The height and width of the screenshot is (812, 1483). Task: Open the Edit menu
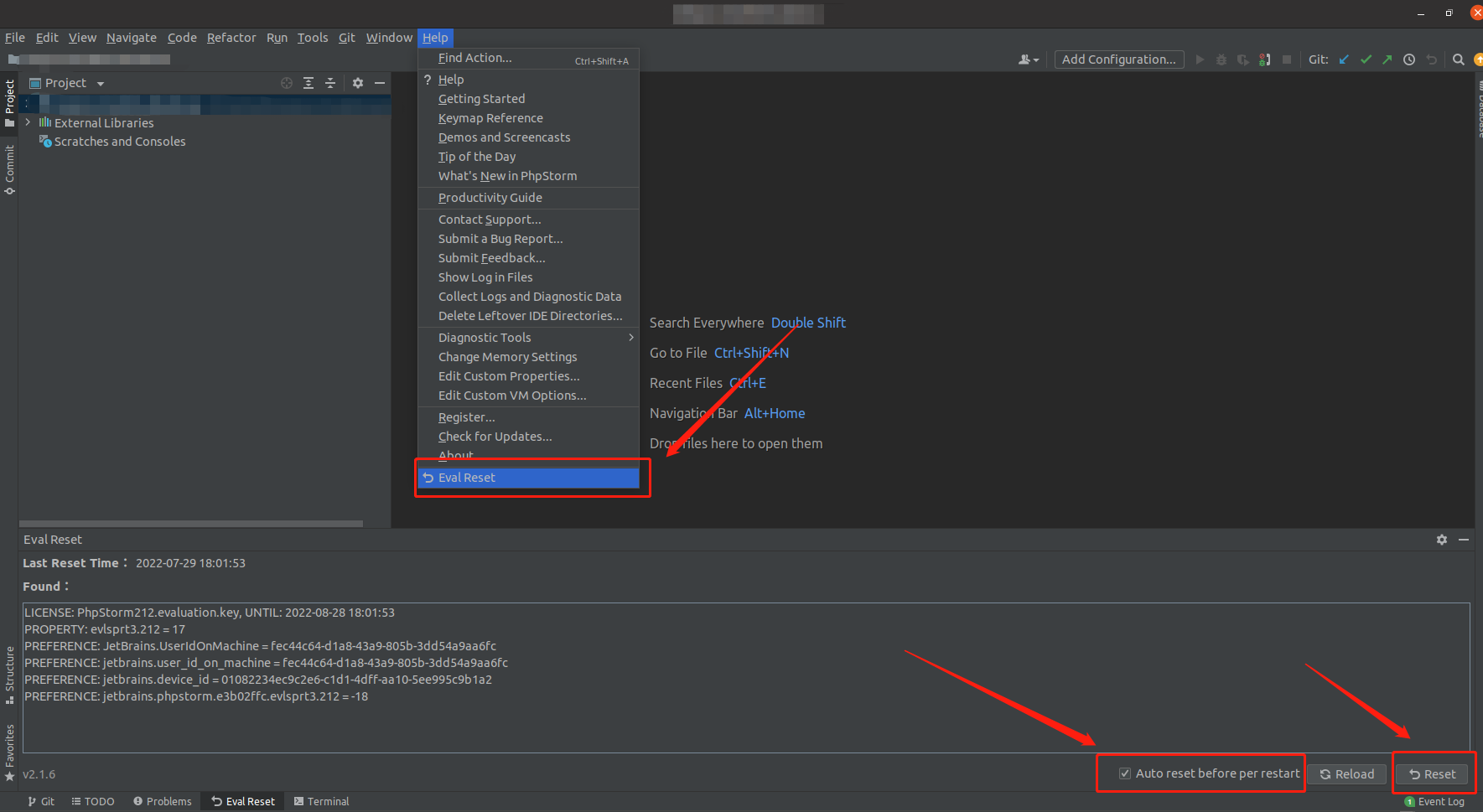pos(47,38)
